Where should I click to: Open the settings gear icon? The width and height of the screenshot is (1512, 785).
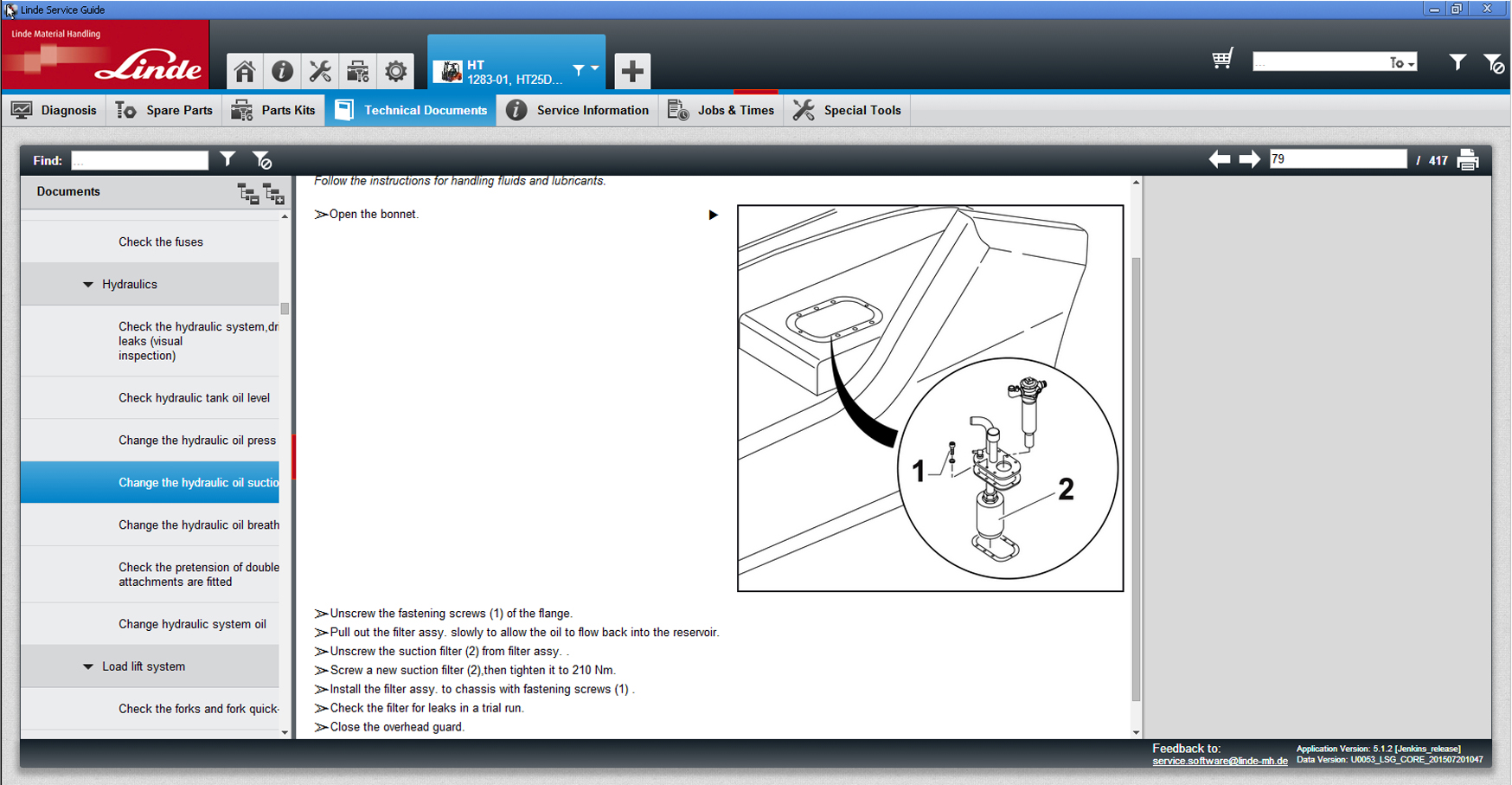(395, 71)
